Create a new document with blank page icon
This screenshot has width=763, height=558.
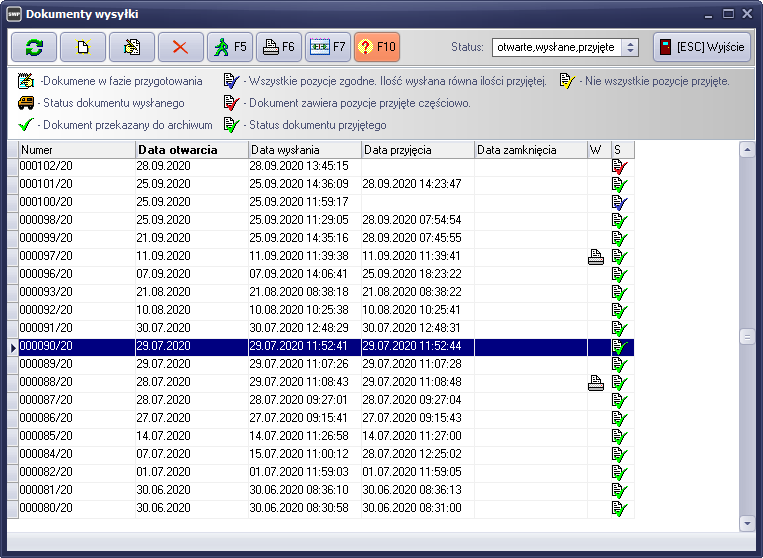point(83,47)
